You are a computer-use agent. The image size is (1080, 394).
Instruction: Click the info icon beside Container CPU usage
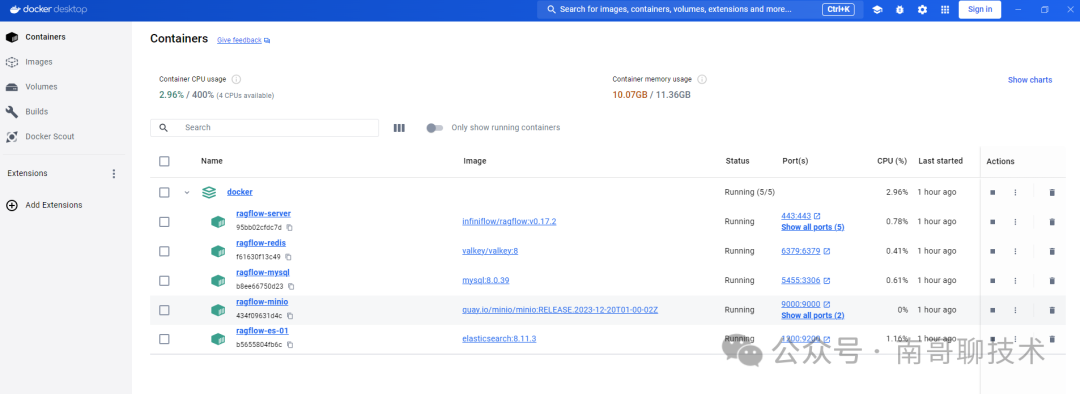236,79
